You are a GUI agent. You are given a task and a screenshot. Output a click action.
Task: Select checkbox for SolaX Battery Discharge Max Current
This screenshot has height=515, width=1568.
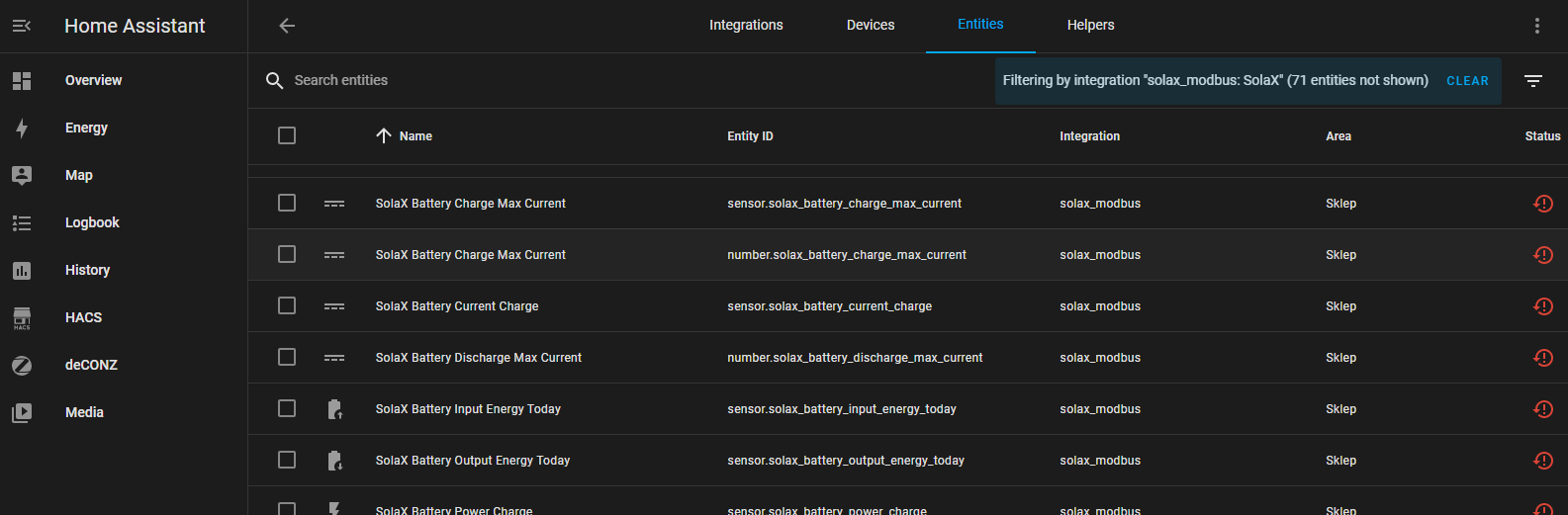(287, 357)
